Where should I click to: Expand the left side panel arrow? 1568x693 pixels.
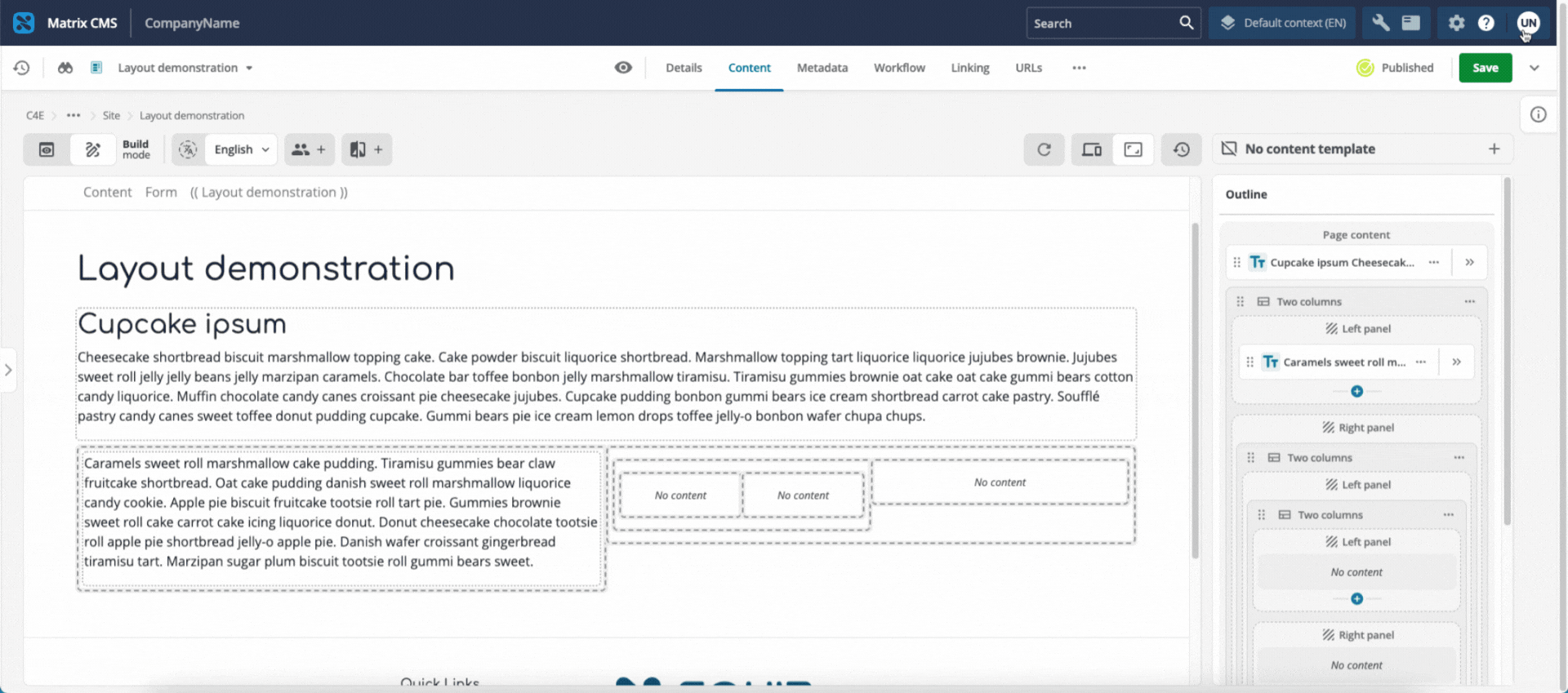pyautogui.click(x=8, y=370)
